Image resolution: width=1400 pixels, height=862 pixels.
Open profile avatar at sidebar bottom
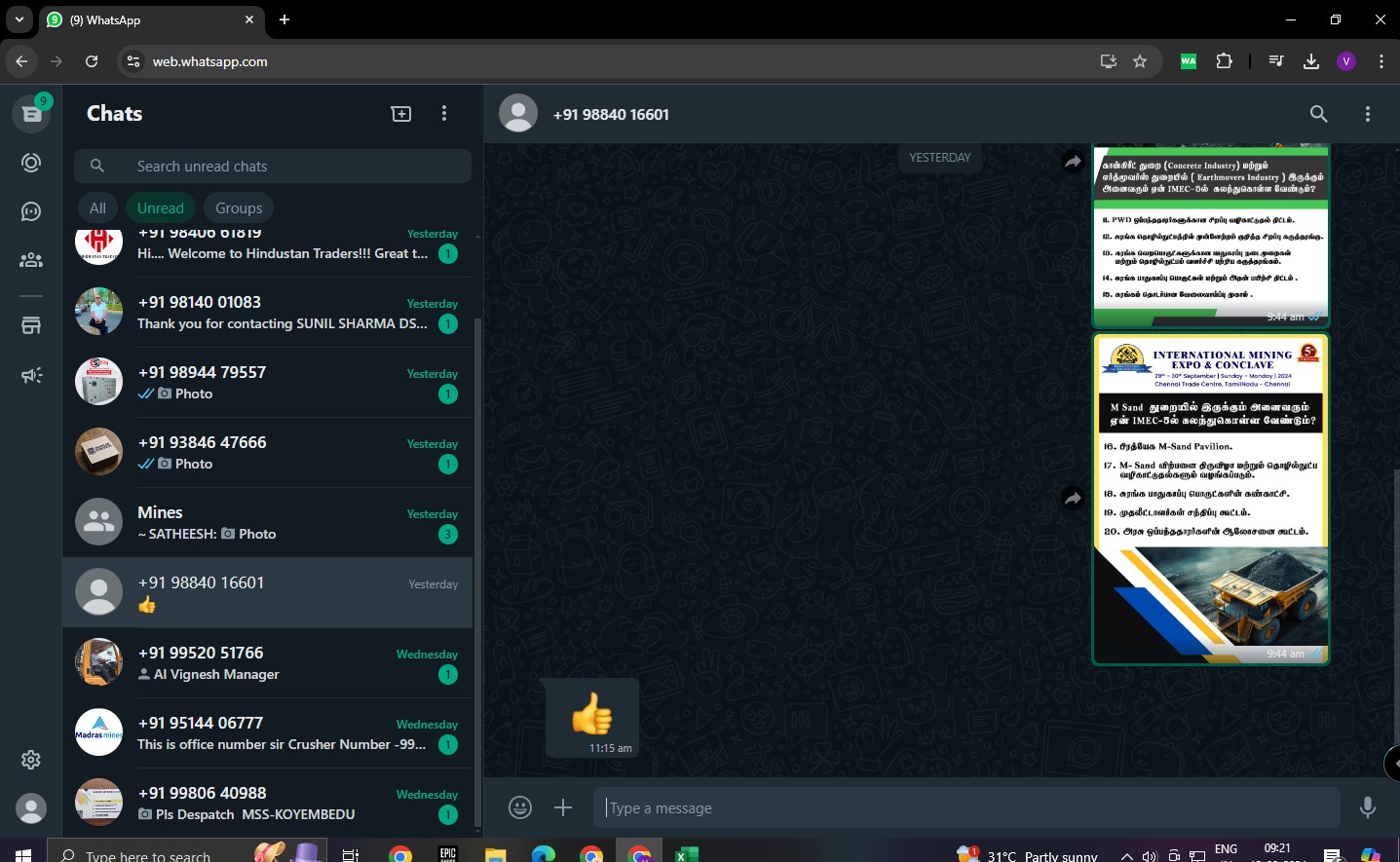[x=31, y=808]
